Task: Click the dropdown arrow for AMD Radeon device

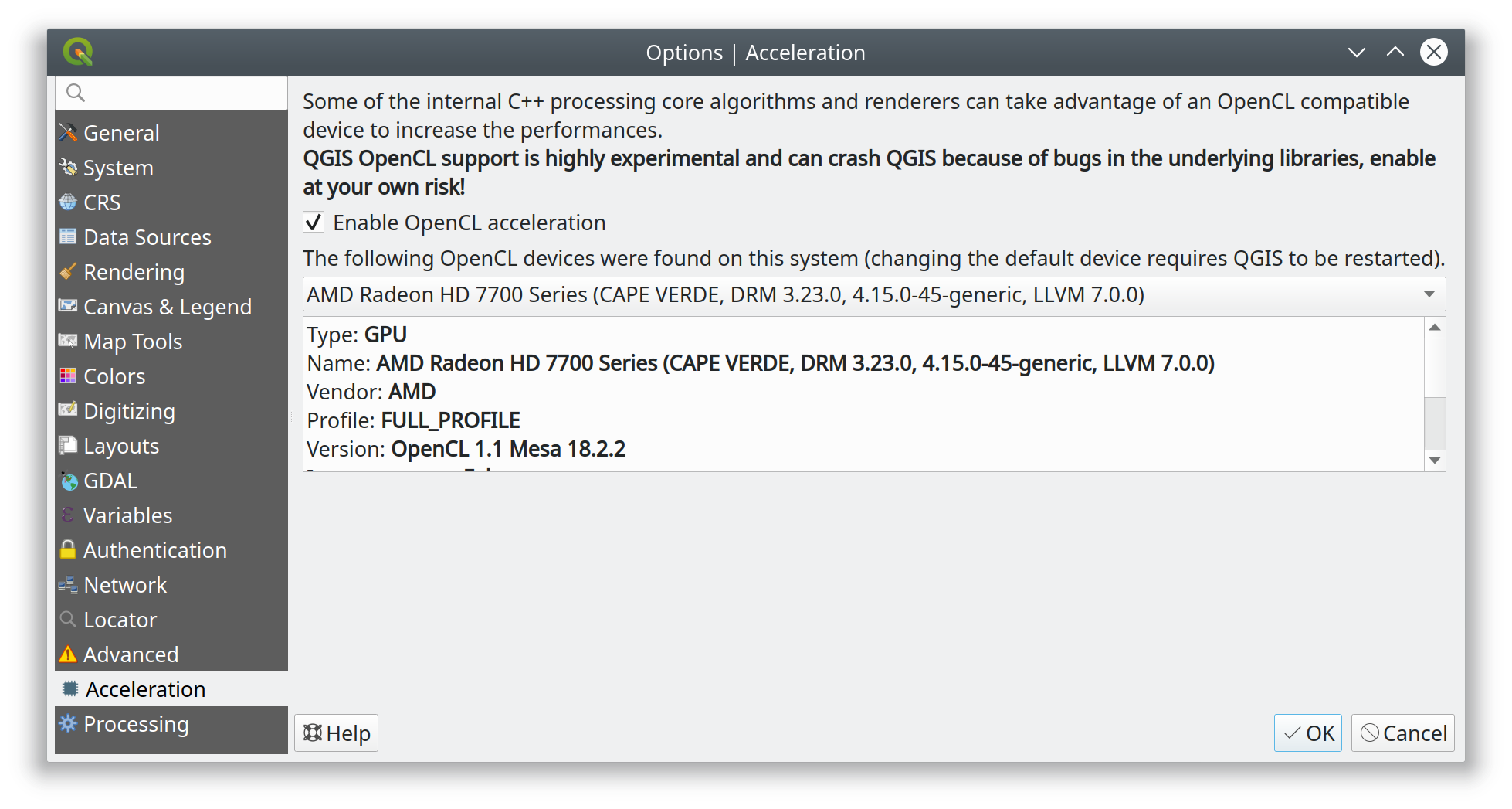Action: [1429, 294]
